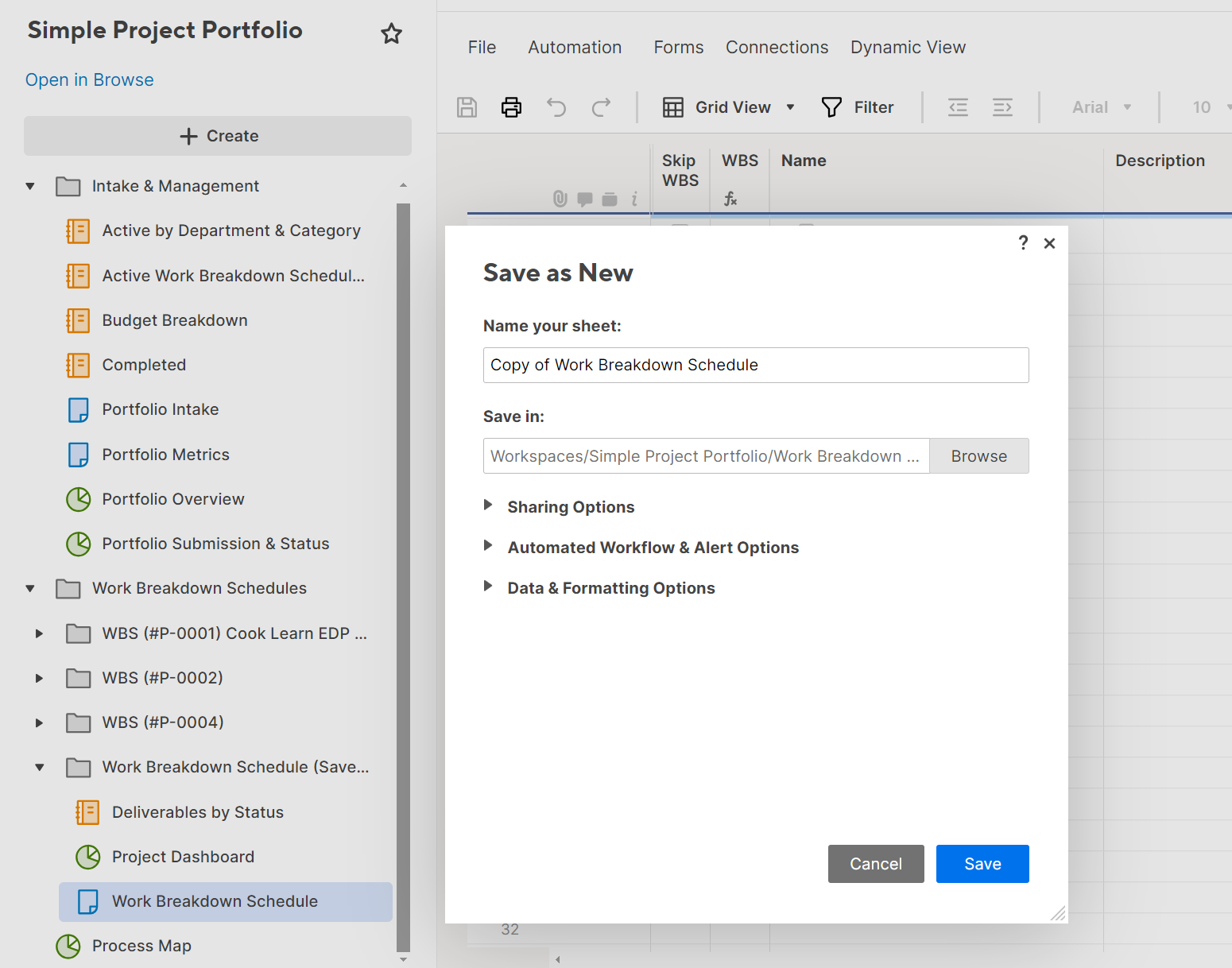Expand Automated Workflow & Alert Options
The height and width of the screenshot is (968, 1232).
tap(488, 546)
